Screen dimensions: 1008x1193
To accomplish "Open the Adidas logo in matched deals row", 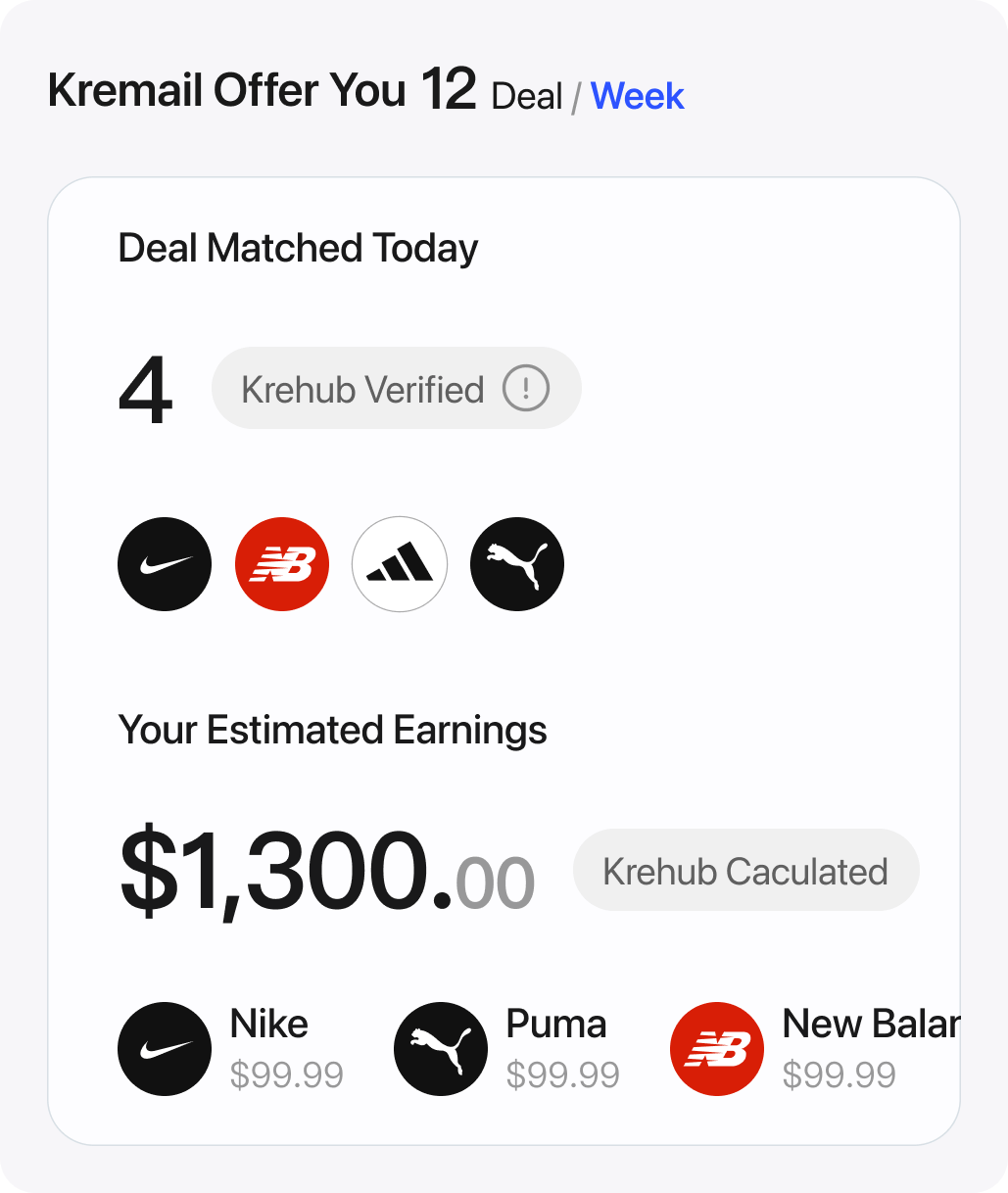I will click(400, 564).
